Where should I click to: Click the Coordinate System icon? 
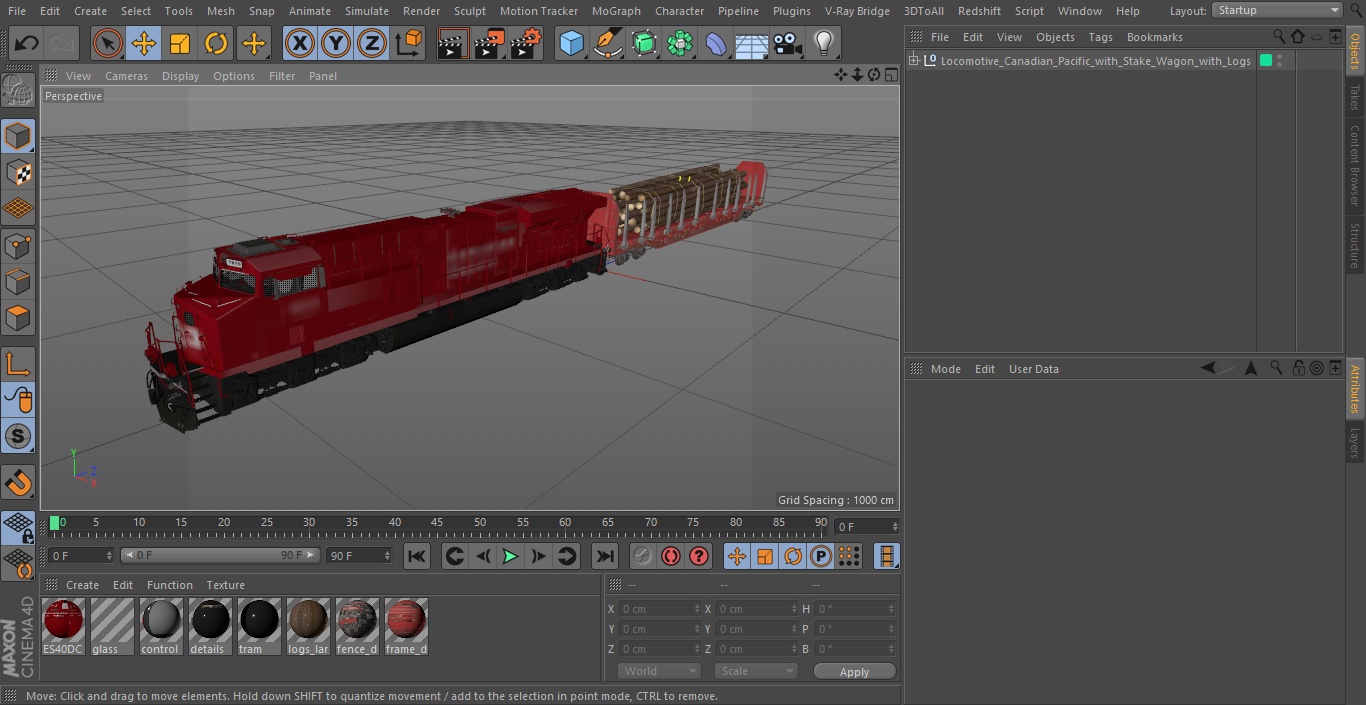(x=409, y=43)
